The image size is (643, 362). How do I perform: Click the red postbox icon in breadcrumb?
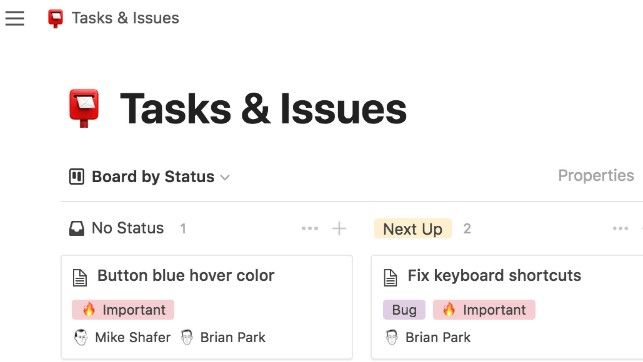click(x=55, y=18)
